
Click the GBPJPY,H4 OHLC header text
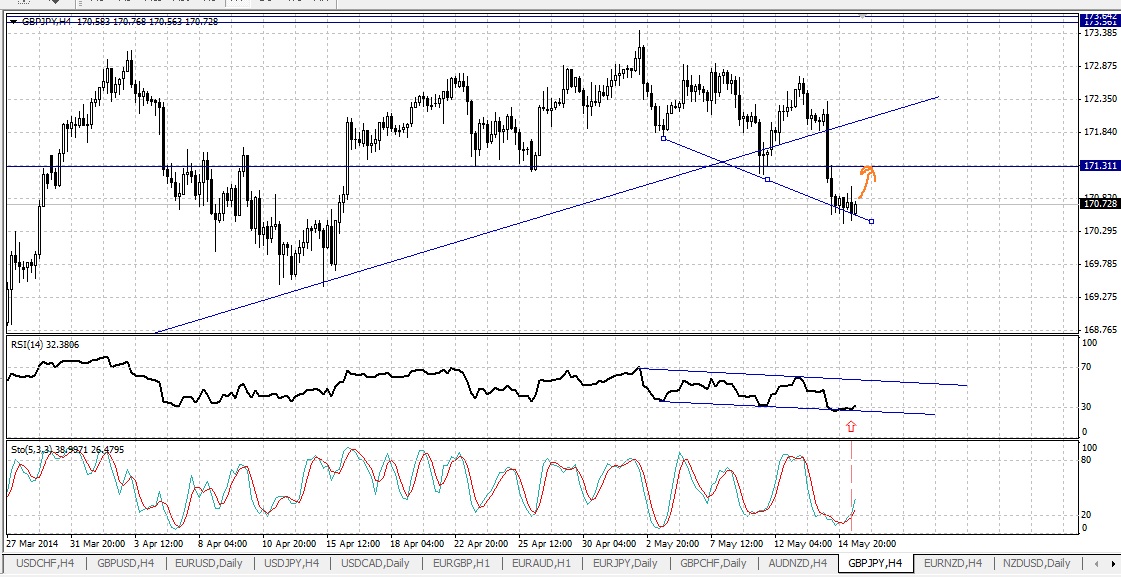[120, 22]
